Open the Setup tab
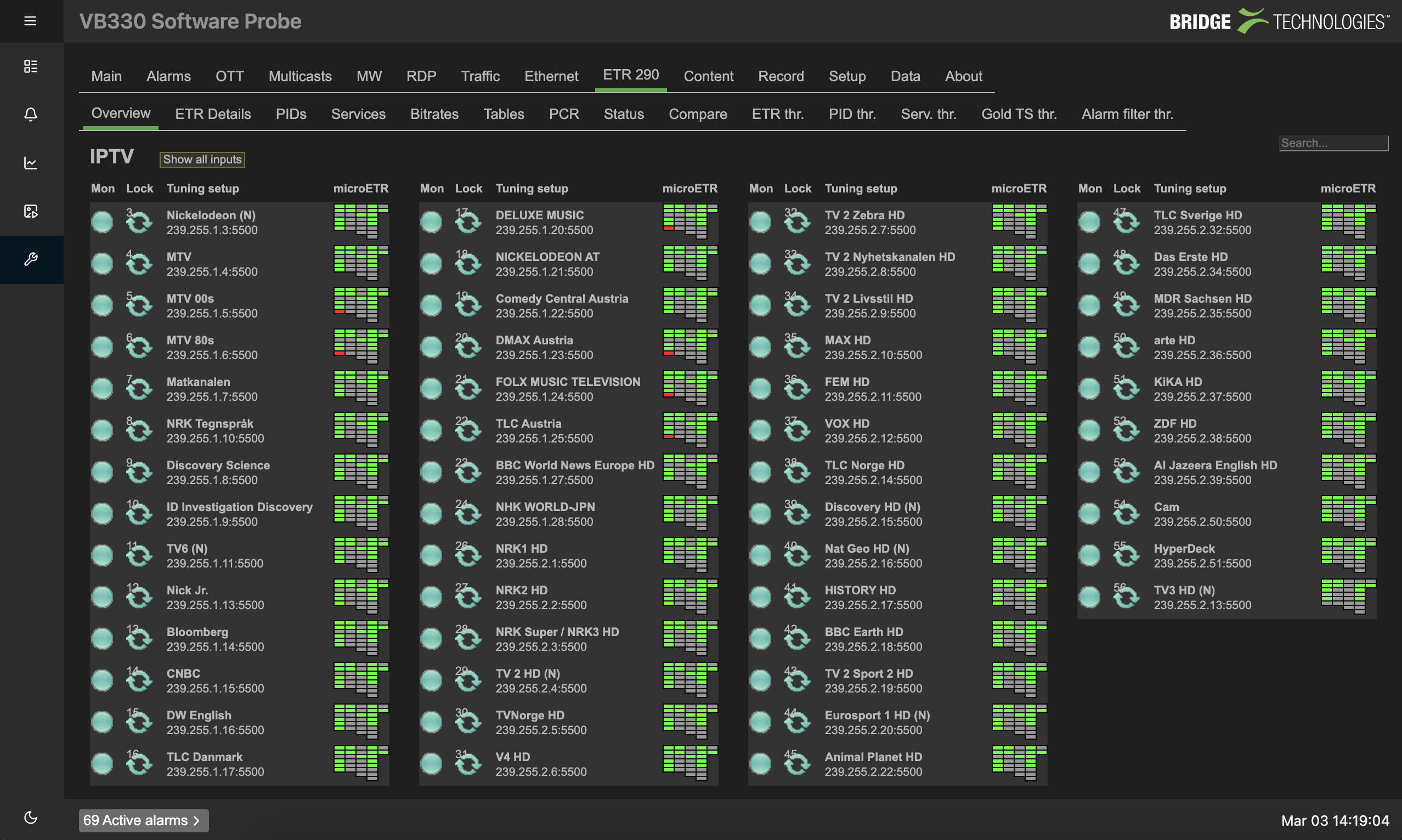 pyautogui.click(x=847, y=76)
